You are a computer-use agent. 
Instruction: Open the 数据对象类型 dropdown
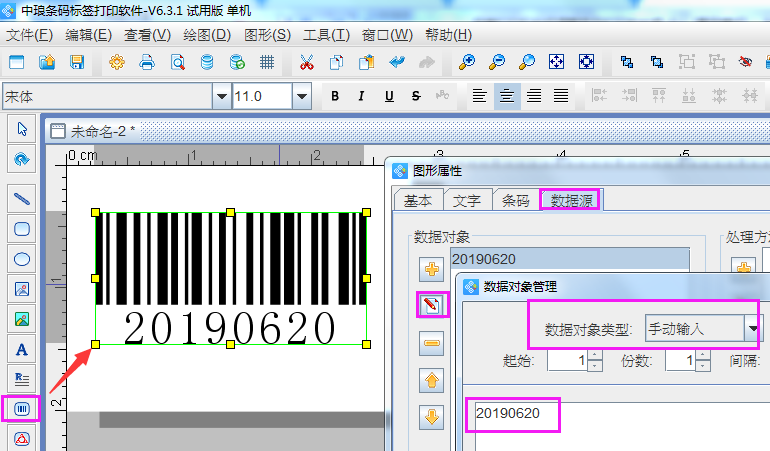[752, 329]
